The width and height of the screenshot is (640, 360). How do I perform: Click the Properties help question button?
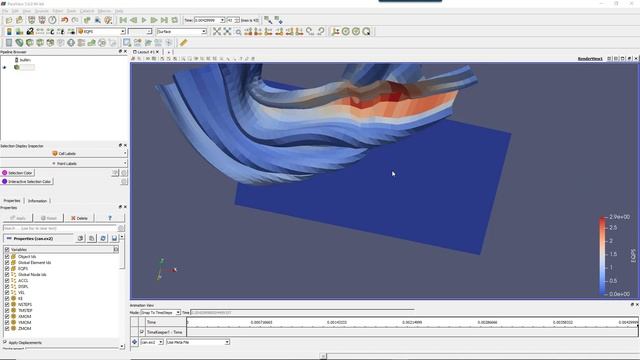109,218
